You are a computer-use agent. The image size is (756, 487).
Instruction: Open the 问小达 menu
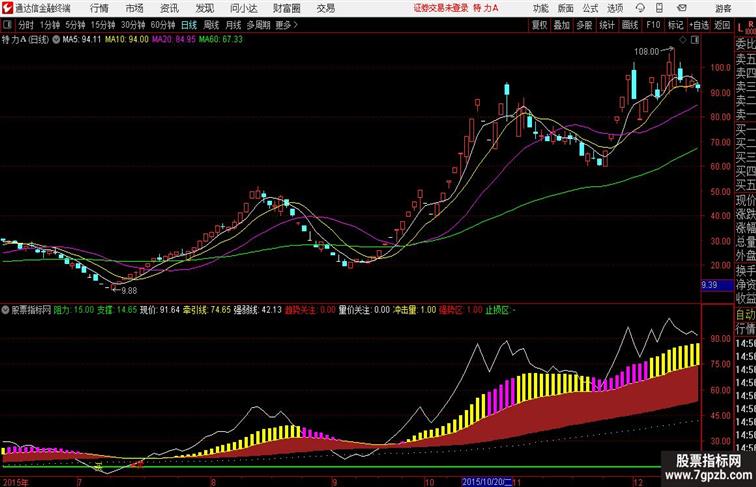coord(243,8)
